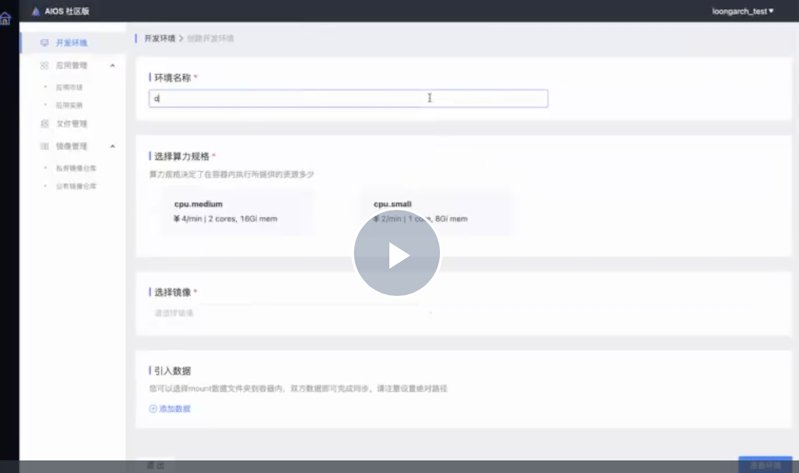Viewport: 799px width, 473px height.
Task: Click the 应用管理 grid icon in sidebar
Action: coord(44,65)
